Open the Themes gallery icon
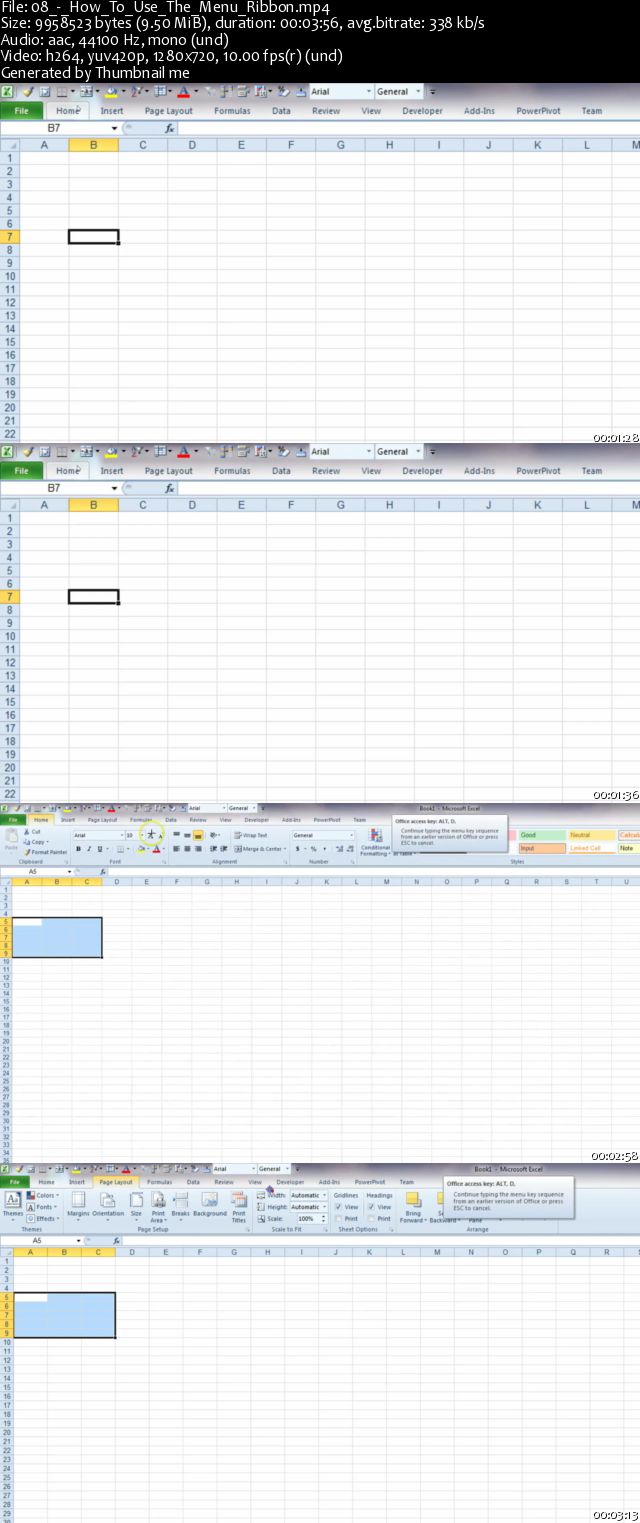Screen dimensions: 640x1523 (x=13, y=1199)
